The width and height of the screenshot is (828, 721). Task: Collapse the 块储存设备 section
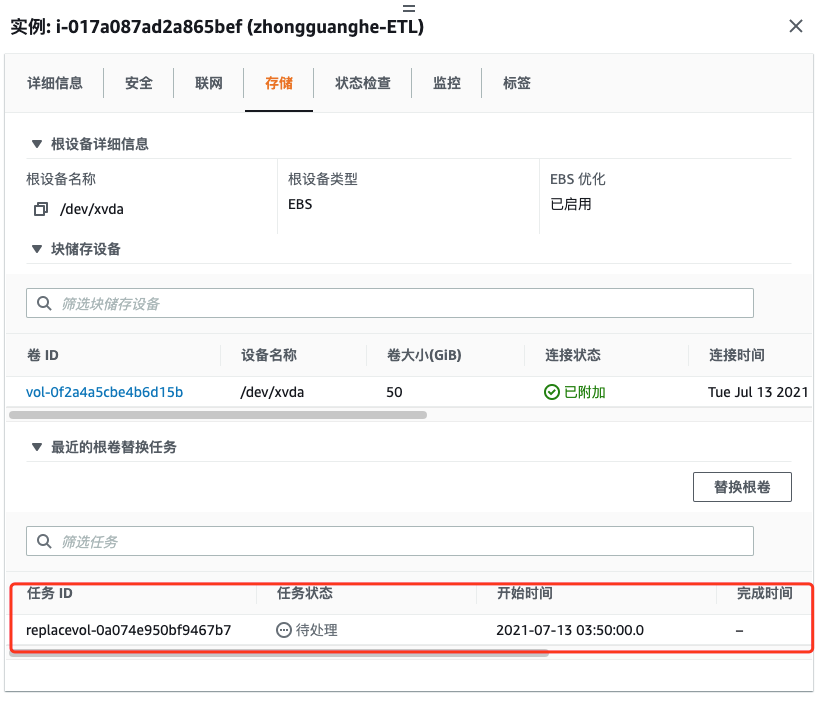37,249
